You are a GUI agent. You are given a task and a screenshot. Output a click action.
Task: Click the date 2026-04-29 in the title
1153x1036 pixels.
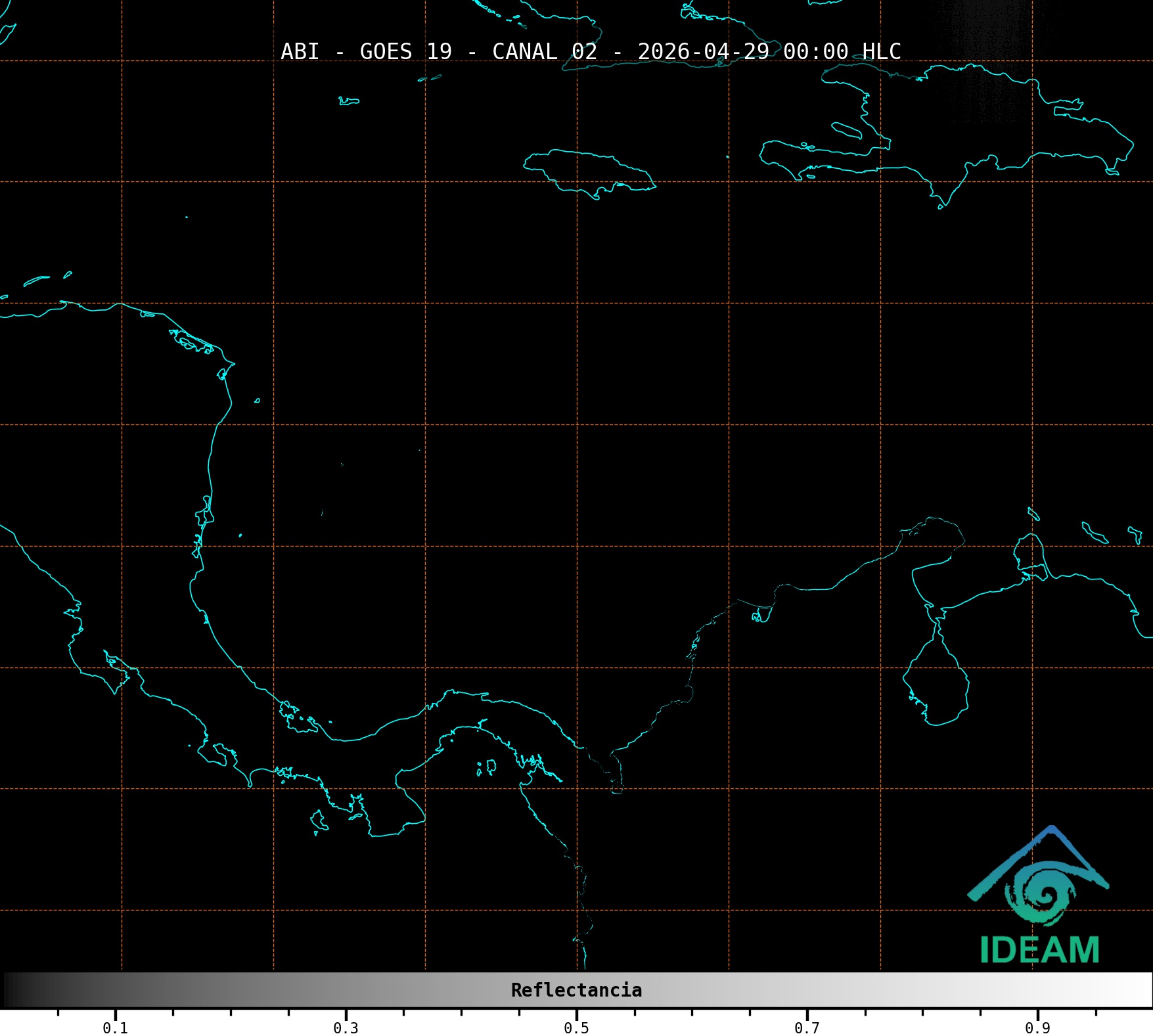(x=703, y=51)
